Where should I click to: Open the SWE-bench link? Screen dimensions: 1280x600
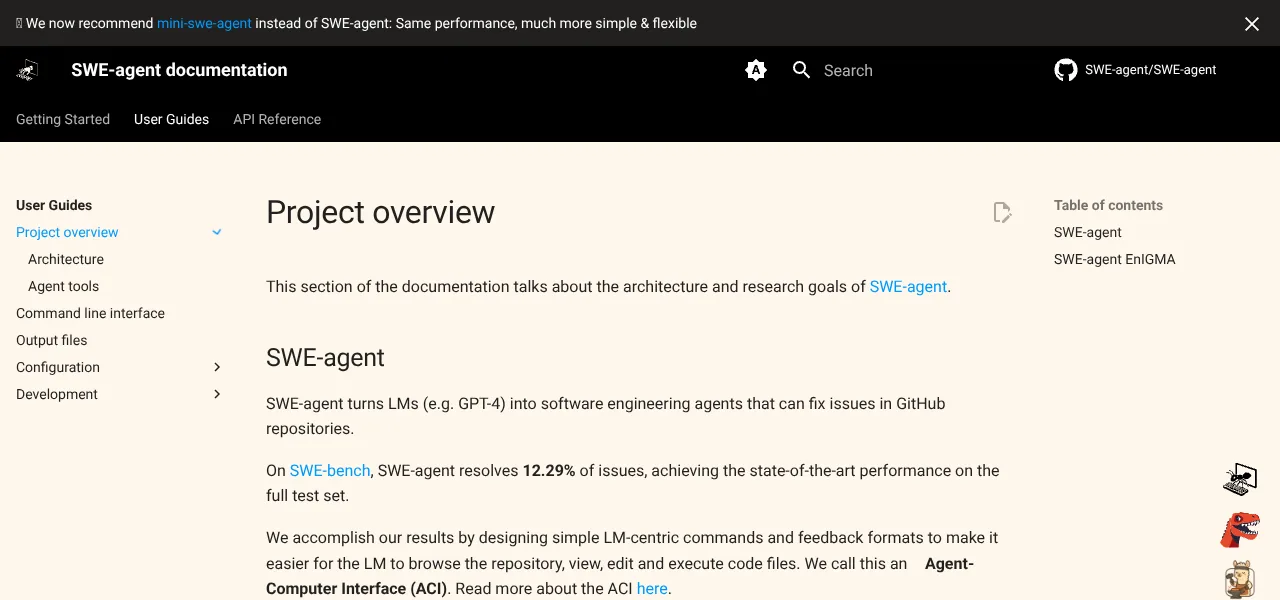[330, 470]
